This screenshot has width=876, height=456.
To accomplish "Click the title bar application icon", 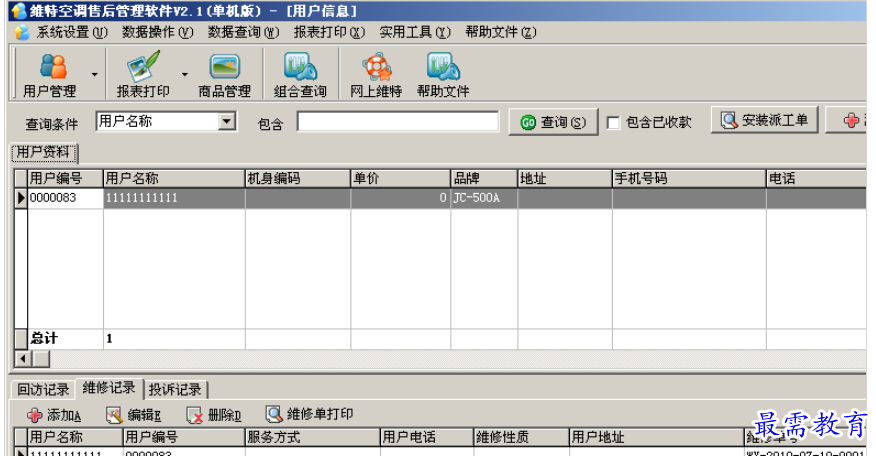I will (19, 11).
